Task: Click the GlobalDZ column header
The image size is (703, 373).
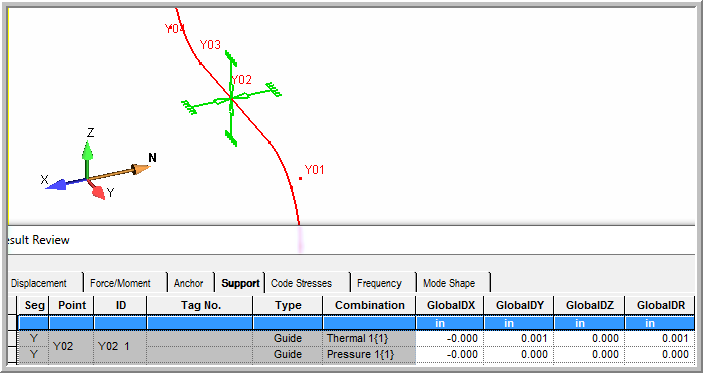Action: tap(590, 305)
